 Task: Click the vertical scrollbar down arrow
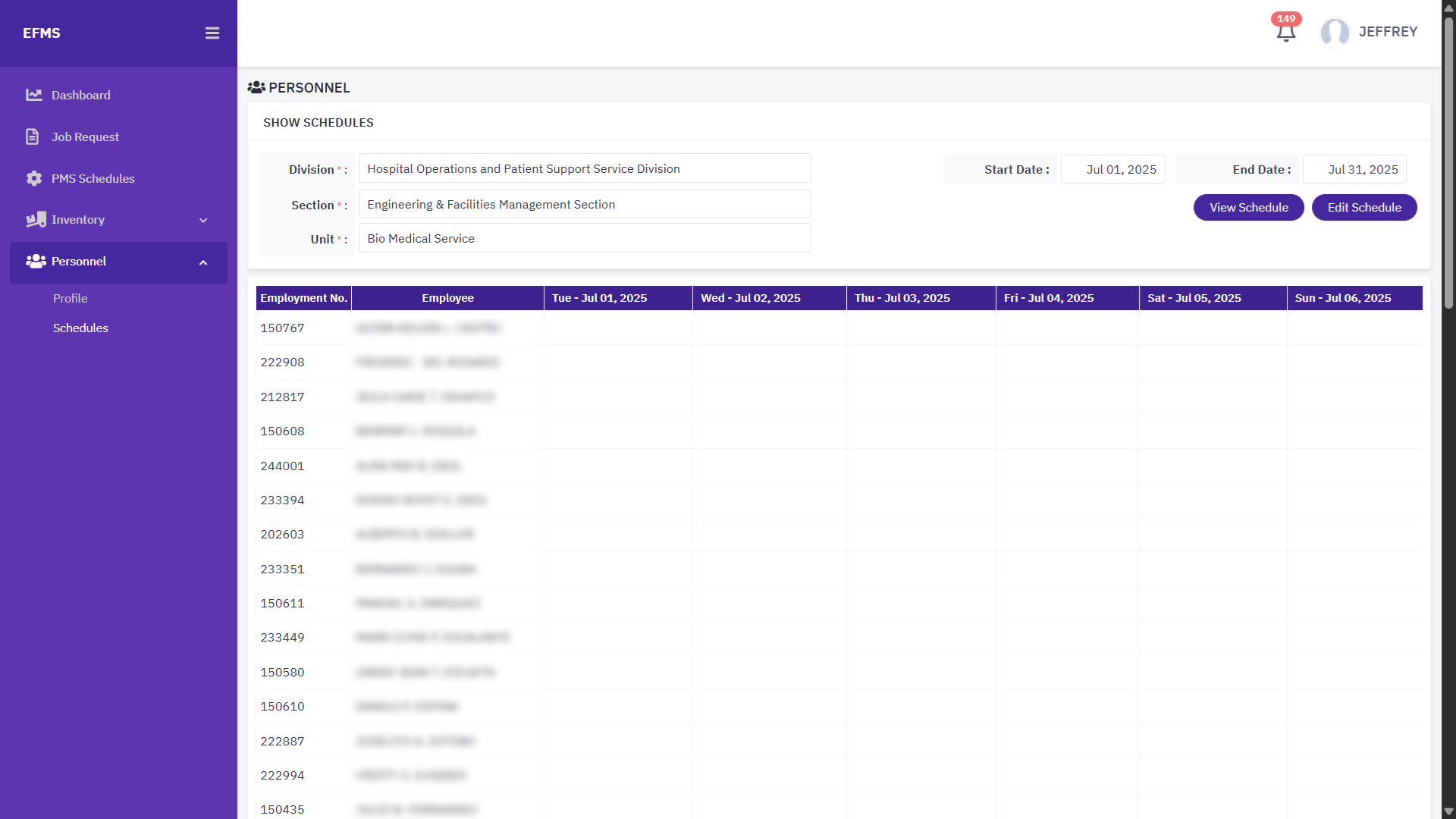pos(1448,811)
